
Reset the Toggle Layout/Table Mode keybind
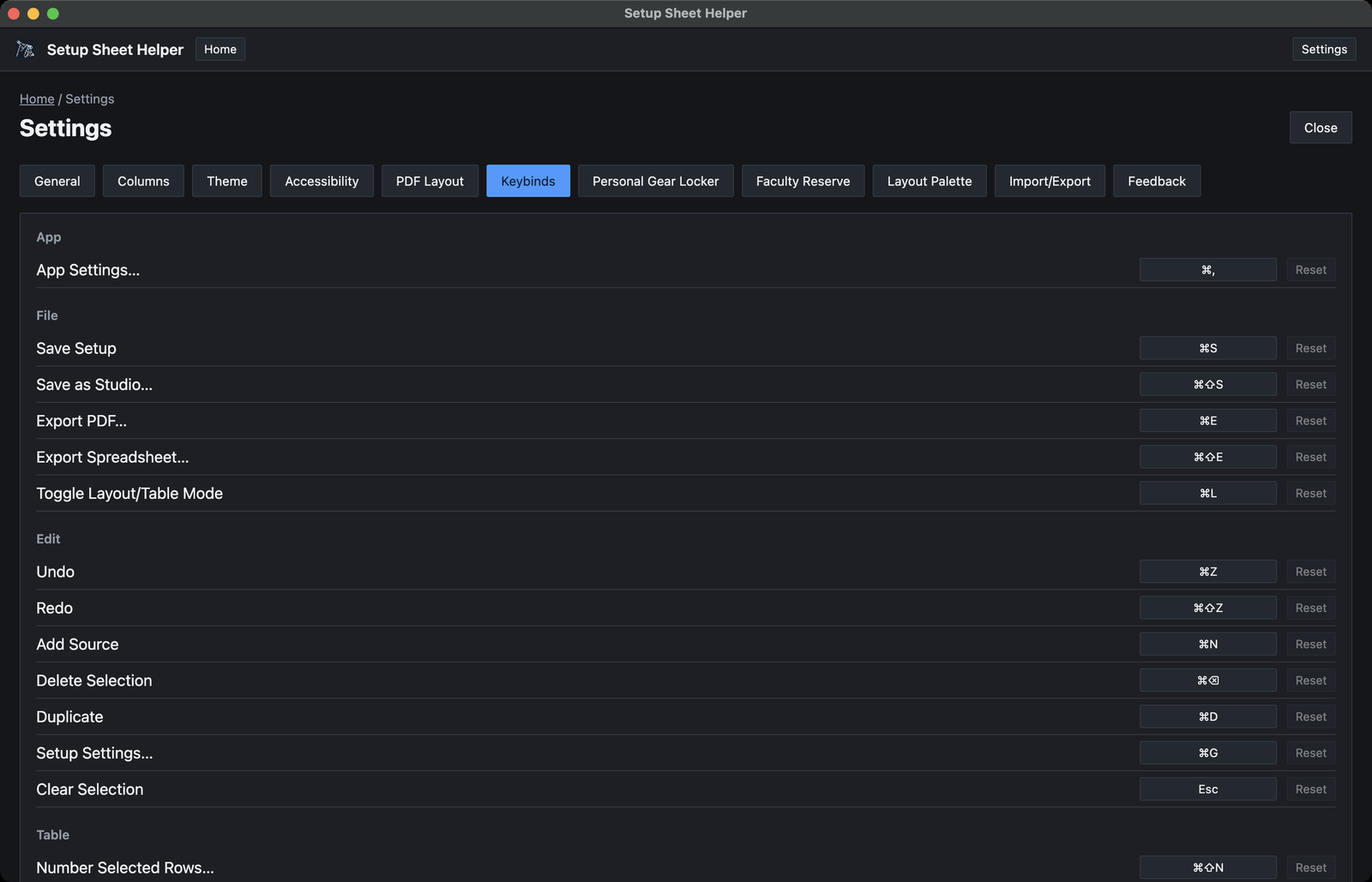pos(1311,494)
